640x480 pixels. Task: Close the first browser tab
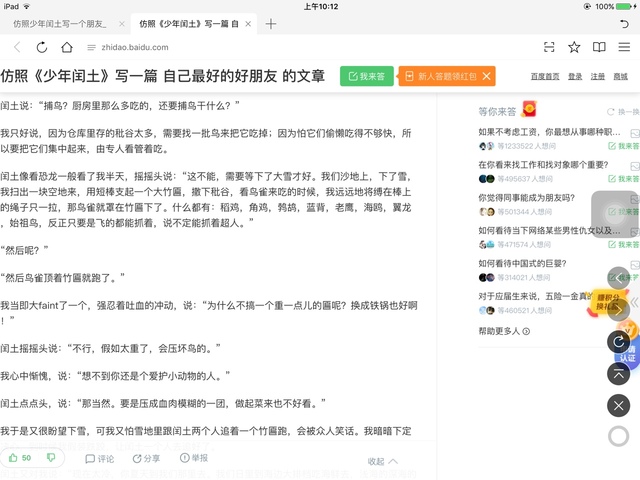(121, 22)
